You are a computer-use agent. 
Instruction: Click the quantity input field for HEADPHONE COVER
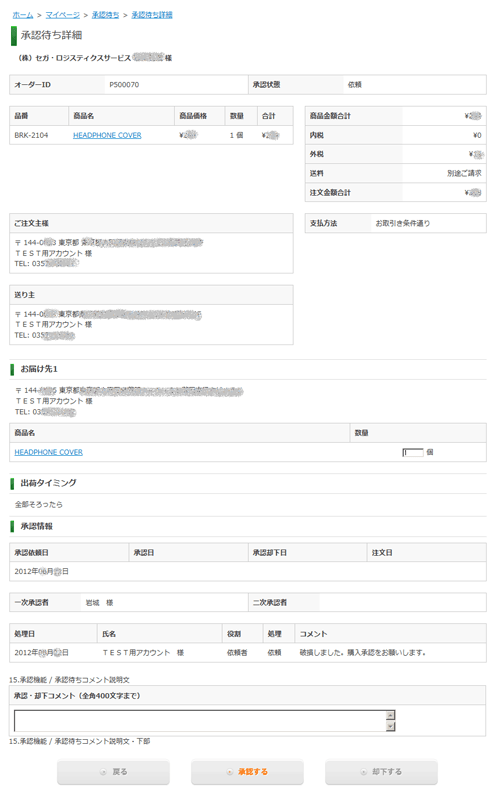[x=413, y=452]
